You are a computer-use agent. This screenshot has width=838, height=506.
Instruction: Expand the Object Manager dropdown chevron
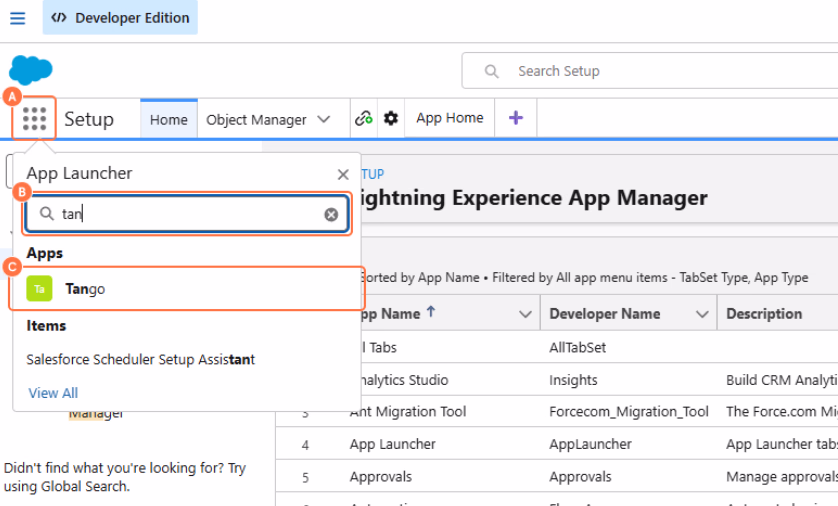click(323, 119)
